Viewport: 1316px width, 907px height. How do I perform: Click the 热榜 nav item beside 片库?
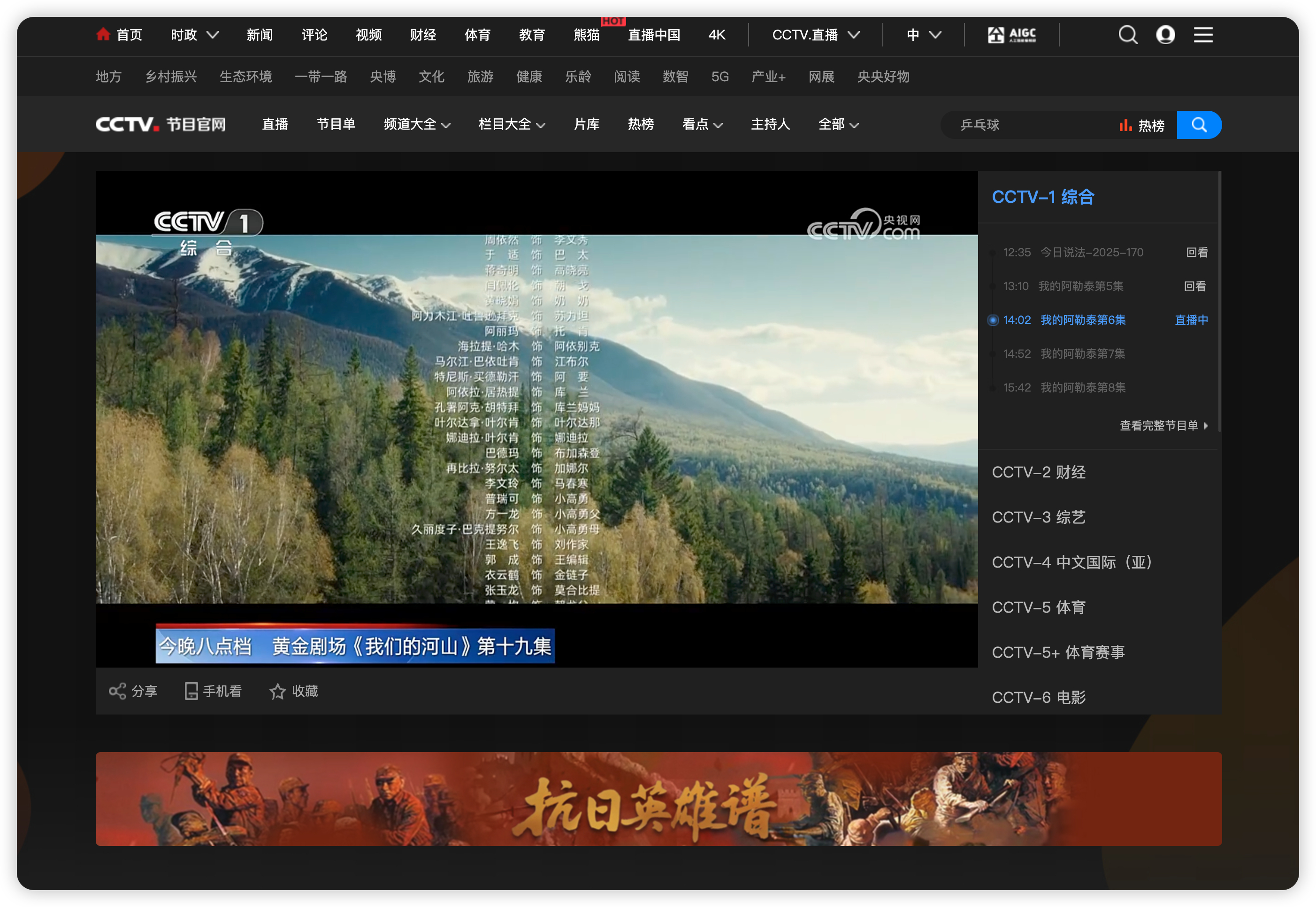pos(641,124)
